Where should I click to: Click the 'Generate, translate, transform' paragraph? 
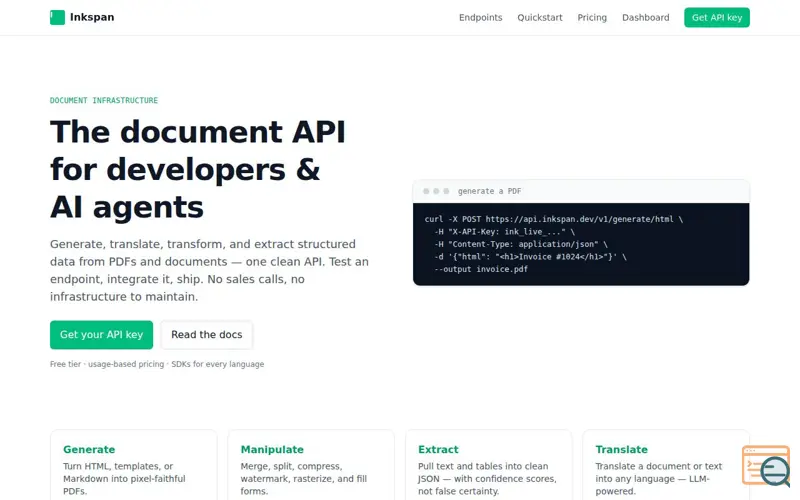click(x=209, y=270)
